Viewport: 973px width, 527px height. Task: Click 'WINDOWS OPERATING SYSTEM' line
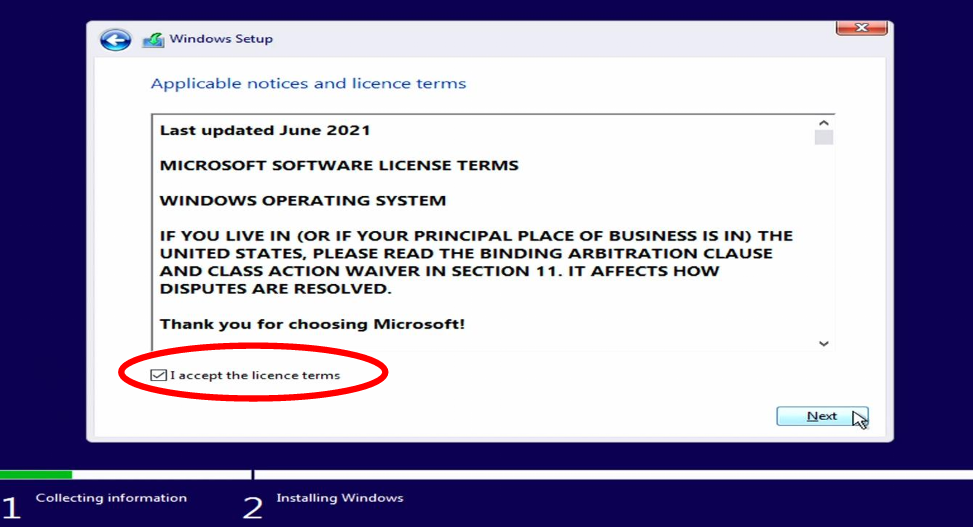coord(303,200)
